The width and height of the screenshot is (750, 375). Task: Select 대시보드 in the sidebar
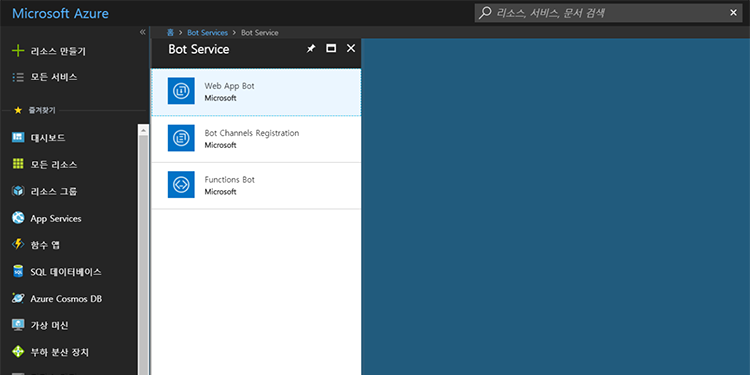click(x=48, y=138)
